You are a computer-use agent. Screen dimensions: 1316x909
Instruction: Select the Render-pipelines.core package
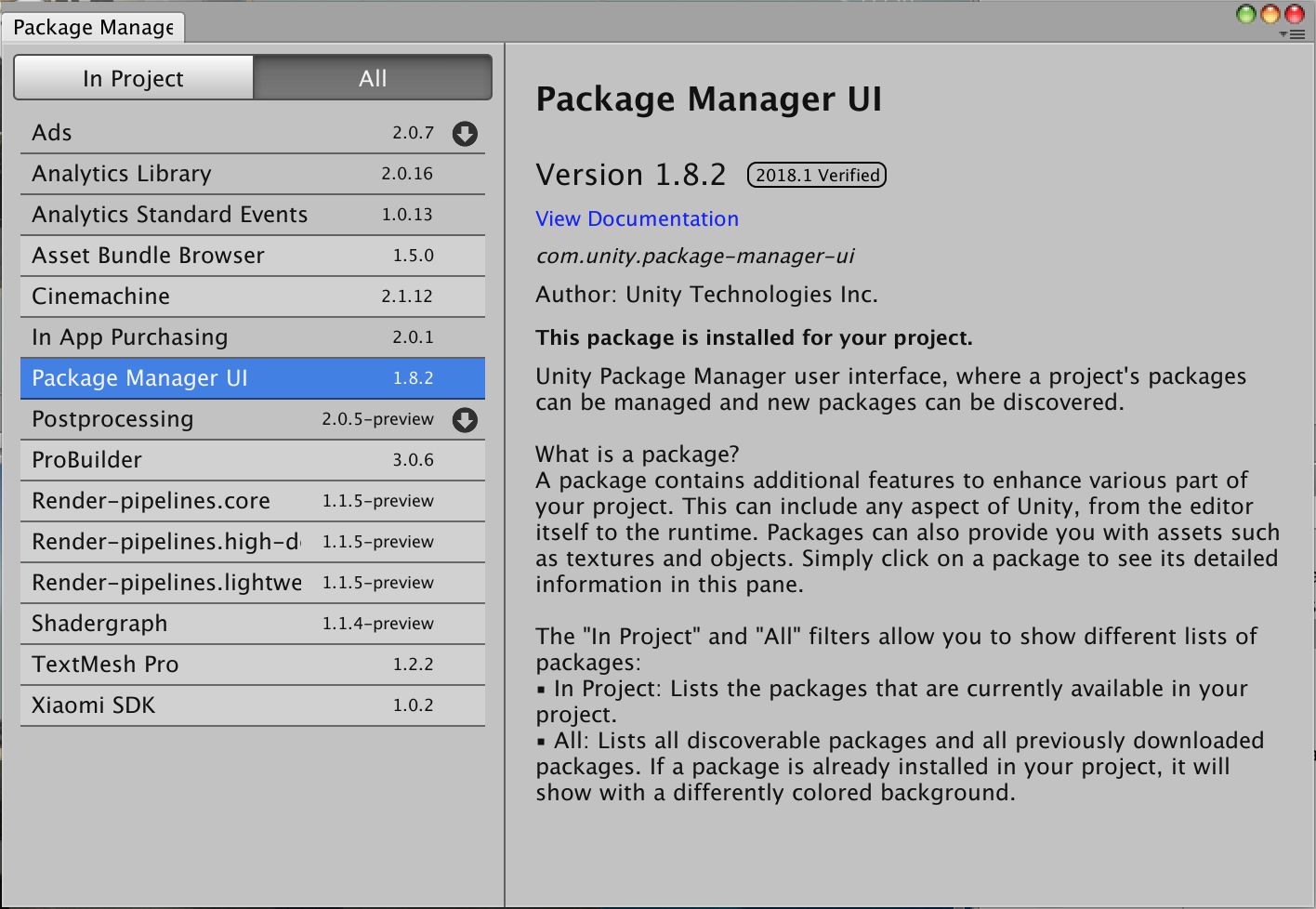253,501
